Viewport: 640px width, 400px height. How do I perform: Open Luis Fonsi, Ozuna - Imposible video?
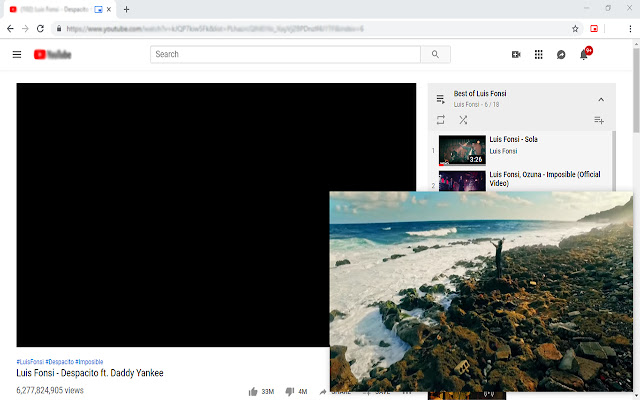tap(545, 179)
